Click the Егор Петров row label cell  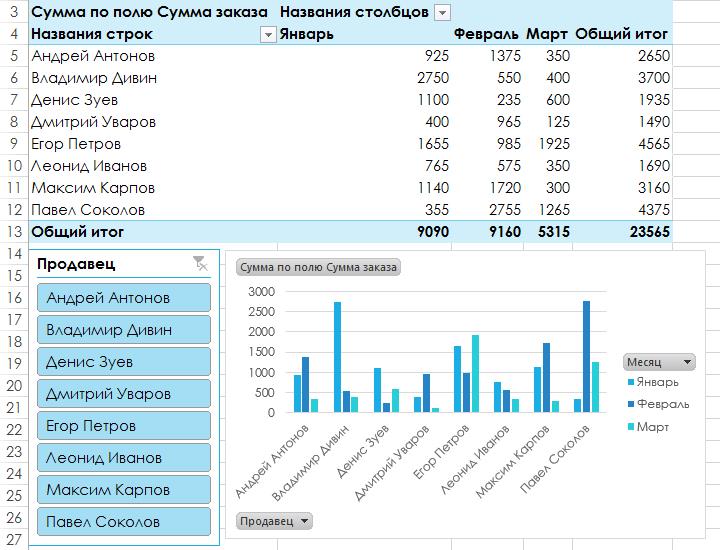coord(153,144)
